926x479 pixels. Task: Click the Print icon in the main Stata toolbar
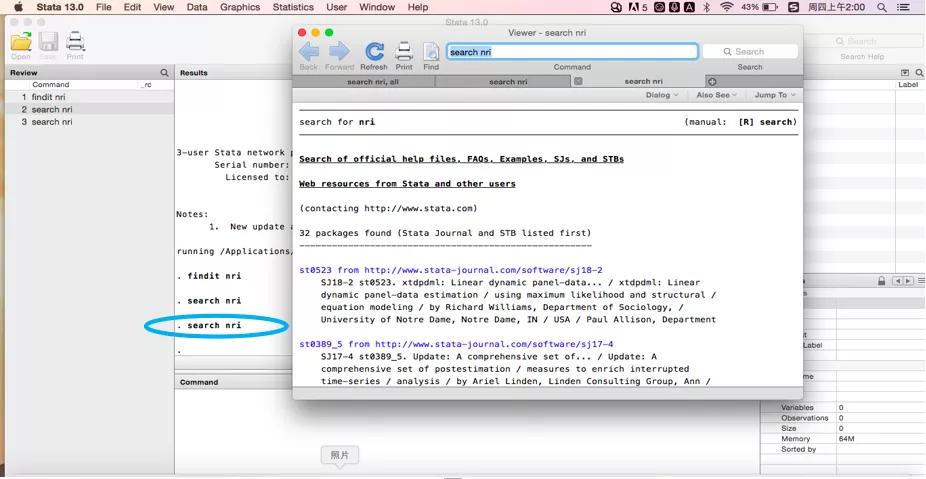tap(75, 42)
